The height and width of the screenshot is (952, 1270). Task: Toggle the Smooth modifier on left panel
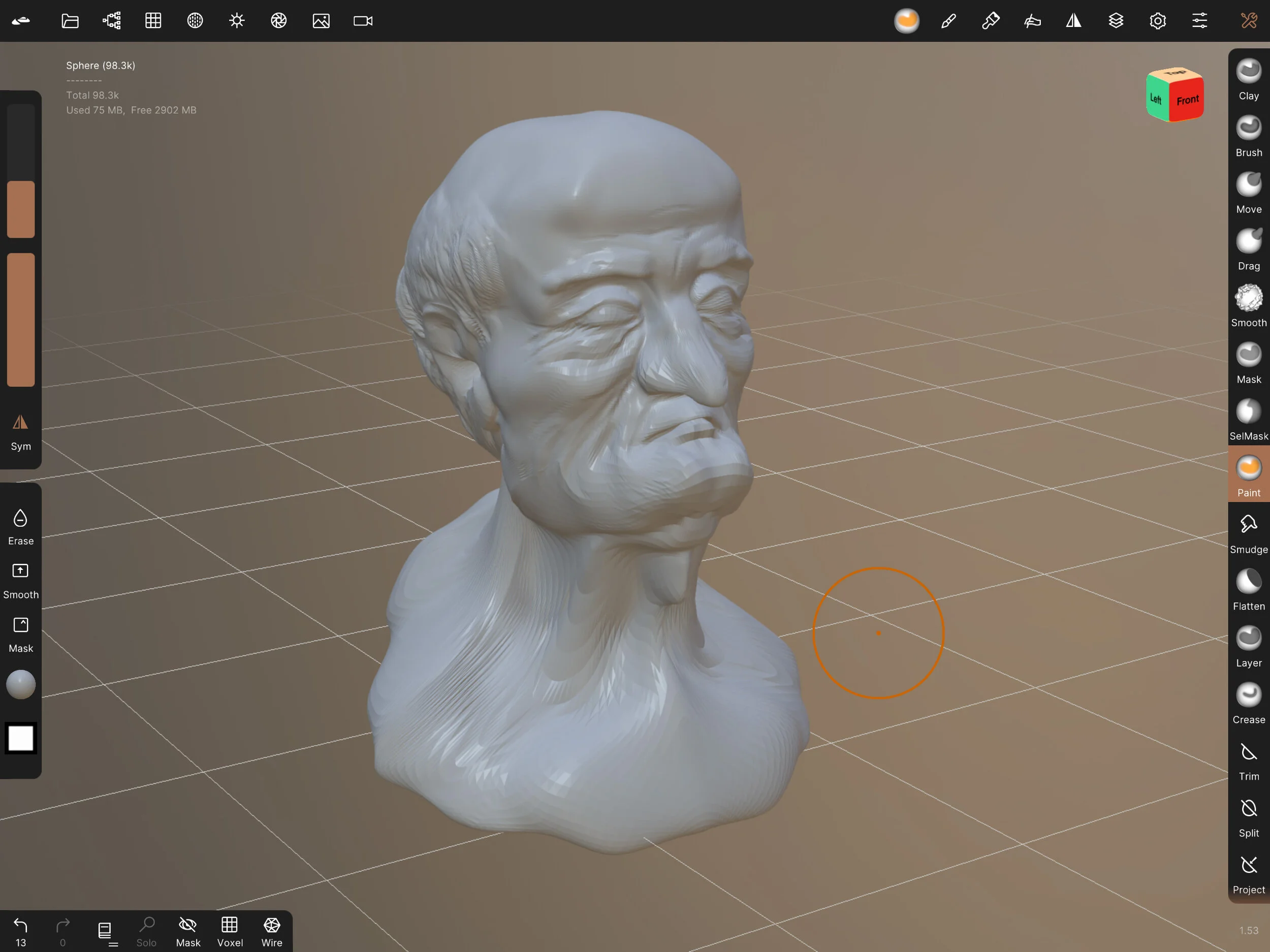click(21, 581)
